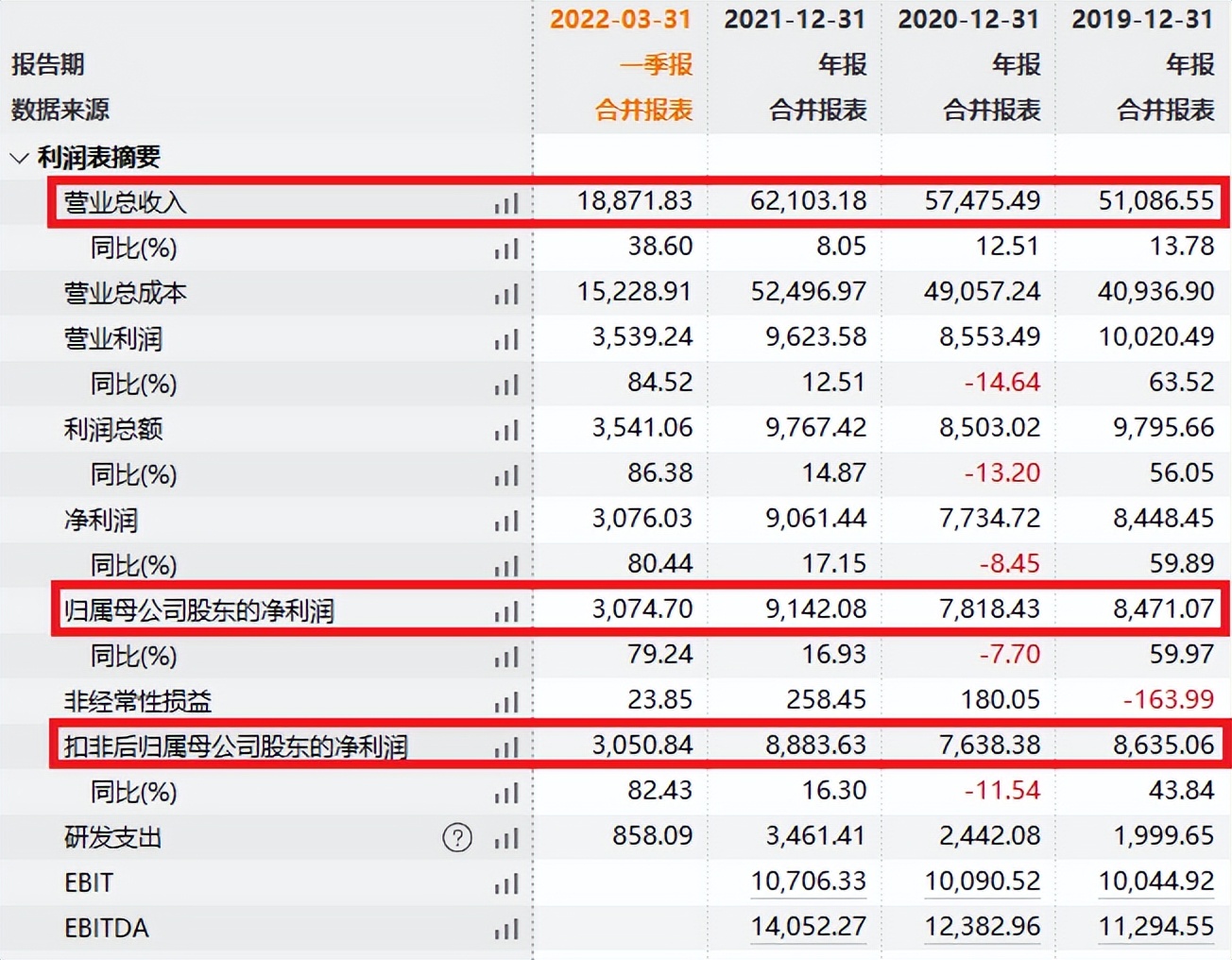The width and height of the screenshot is (1232, 960).
Task: Open the EBITDA bar chart icon
Action: 507,930
